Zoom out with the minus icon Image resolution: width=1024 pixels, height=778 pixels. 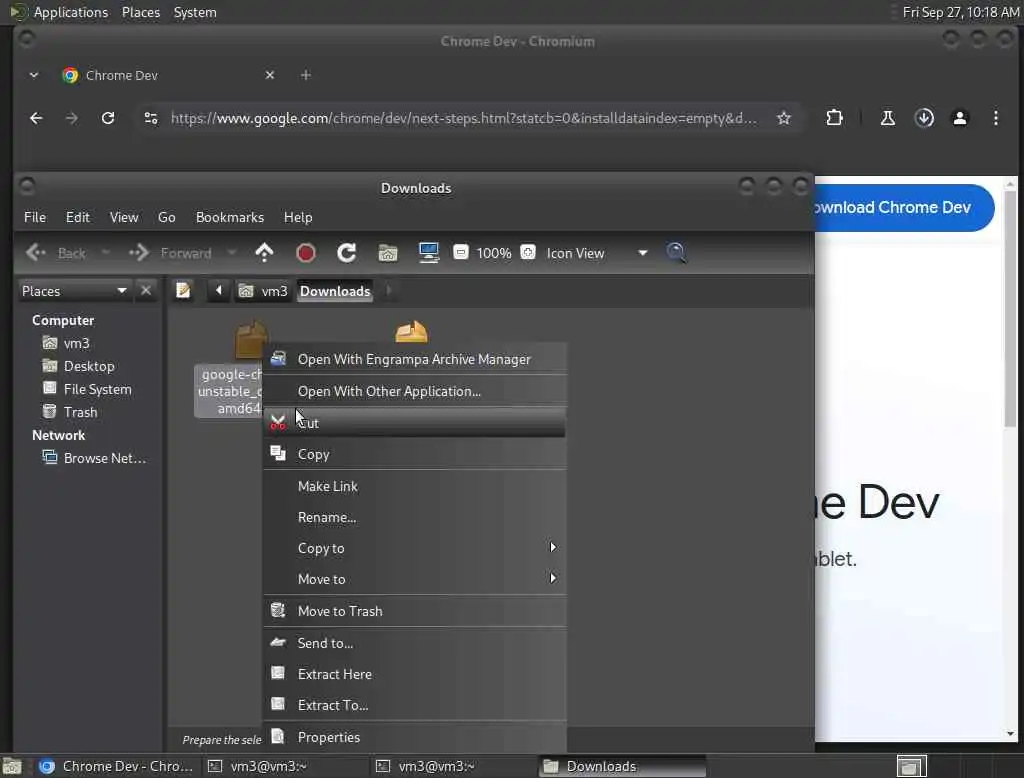coord(460,253)
